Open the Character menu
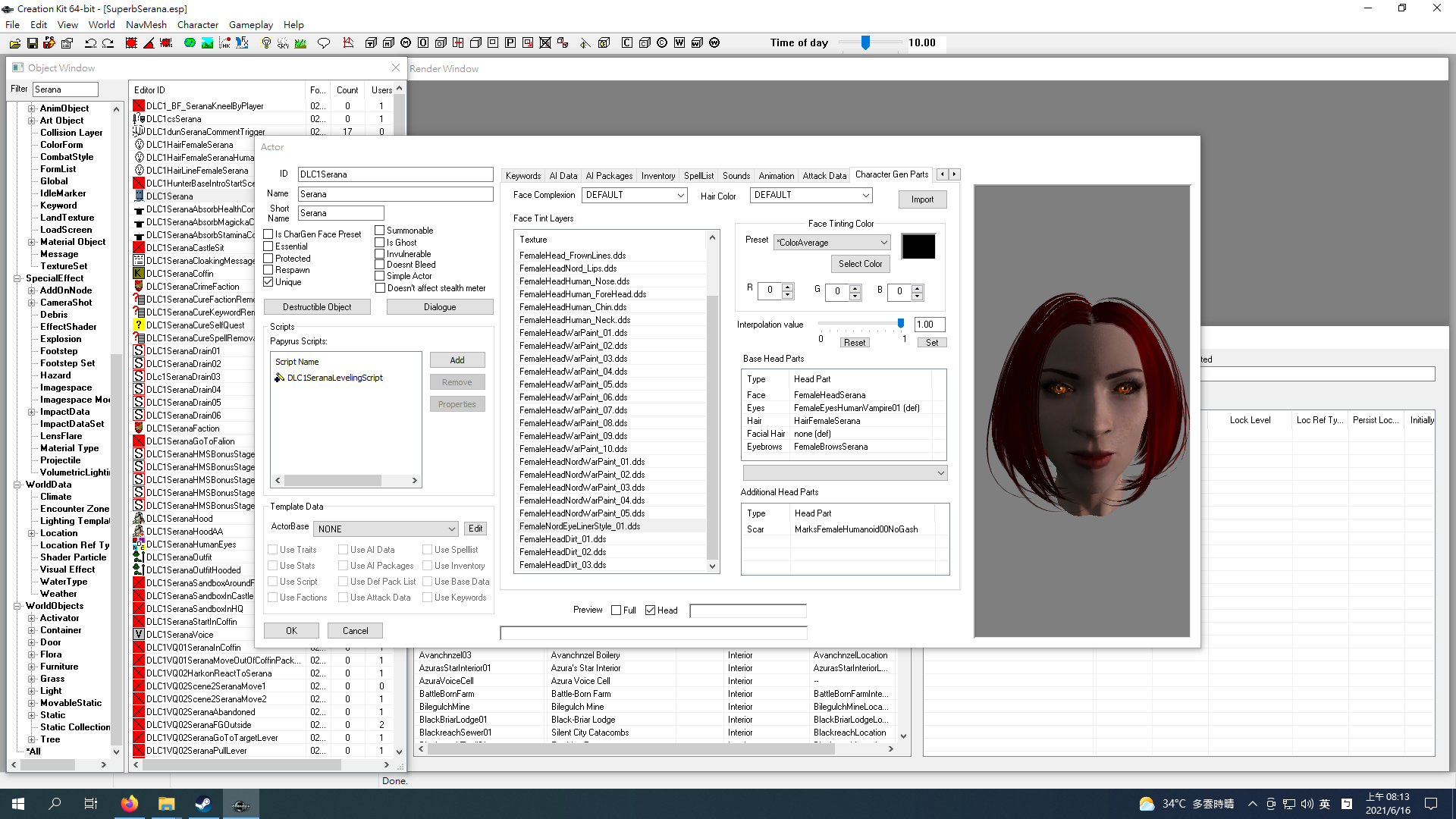This screenshot has width=1456, height=819. (x=197, y=25)
